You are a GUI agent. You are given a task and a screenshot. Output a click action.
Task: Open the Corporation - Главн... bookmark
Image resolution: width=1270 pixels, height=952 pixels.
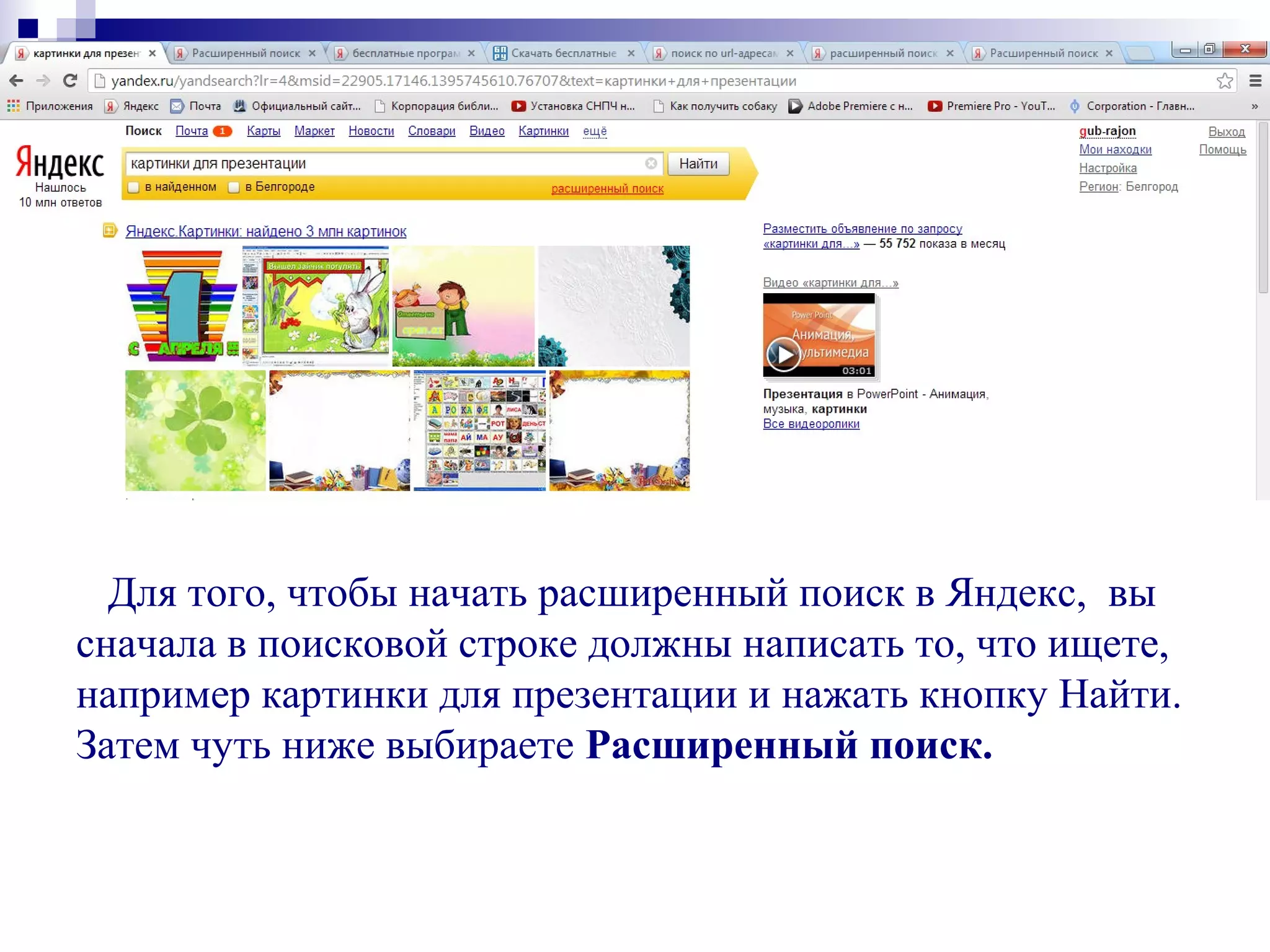[x=1132, y=106]
